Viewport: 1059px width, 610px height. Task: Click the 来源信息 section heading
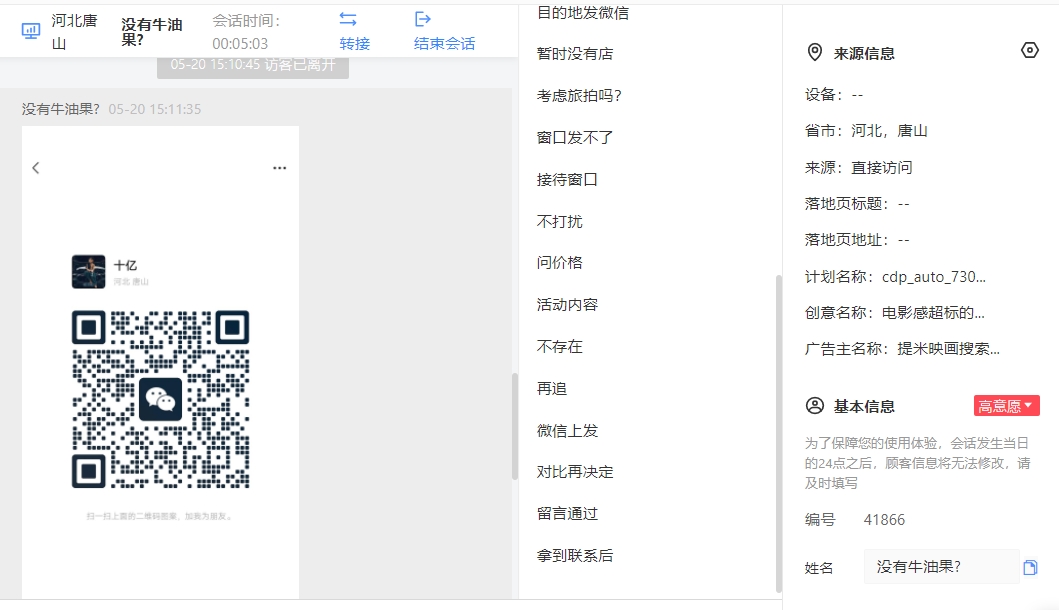tap(864, 53)
